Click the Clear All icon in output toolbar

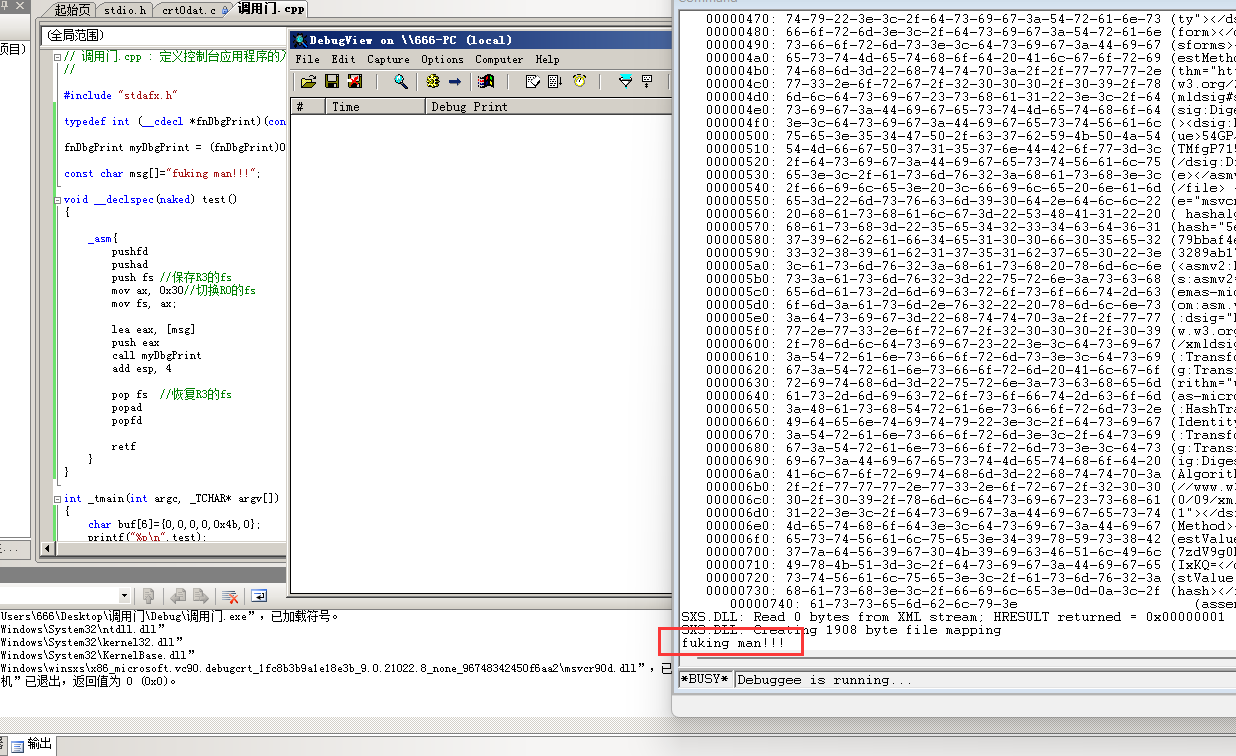pyautogui.click(x=229, y=596)
